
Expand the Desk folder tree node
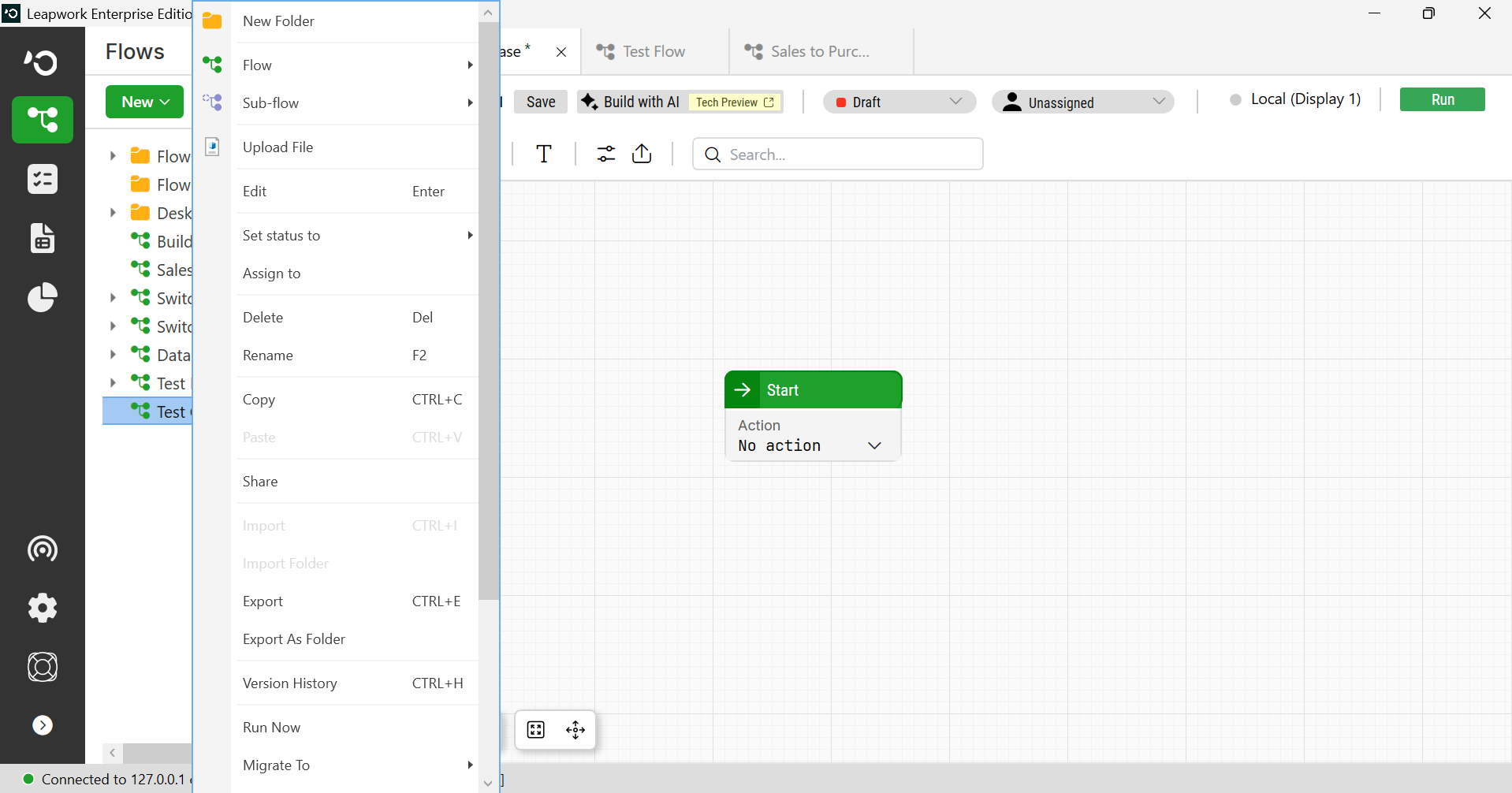coord(113,213)
